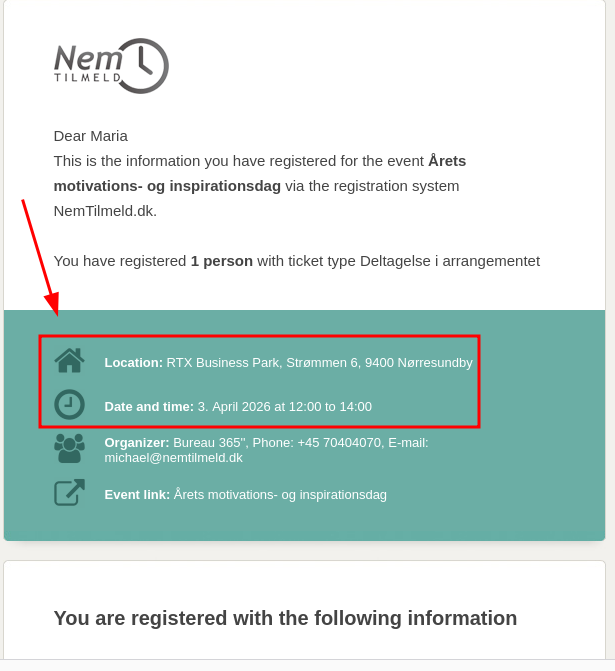This screenshot has height=671, width=615.
Task: Click the michael@nemtilmeld.dk email address
Action: (x=173, y=458)
